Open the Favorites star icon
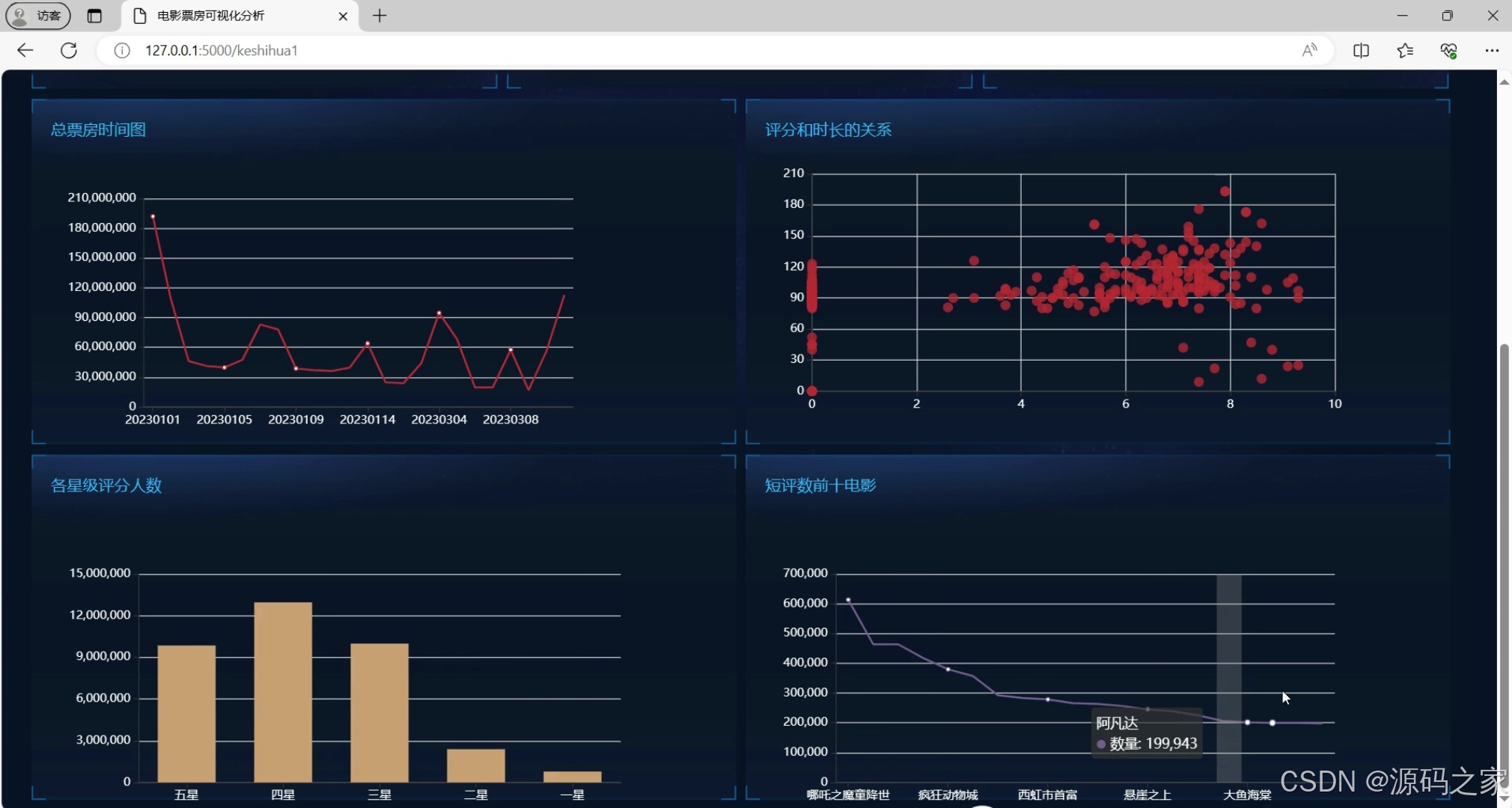 (x=1405, y=50)
